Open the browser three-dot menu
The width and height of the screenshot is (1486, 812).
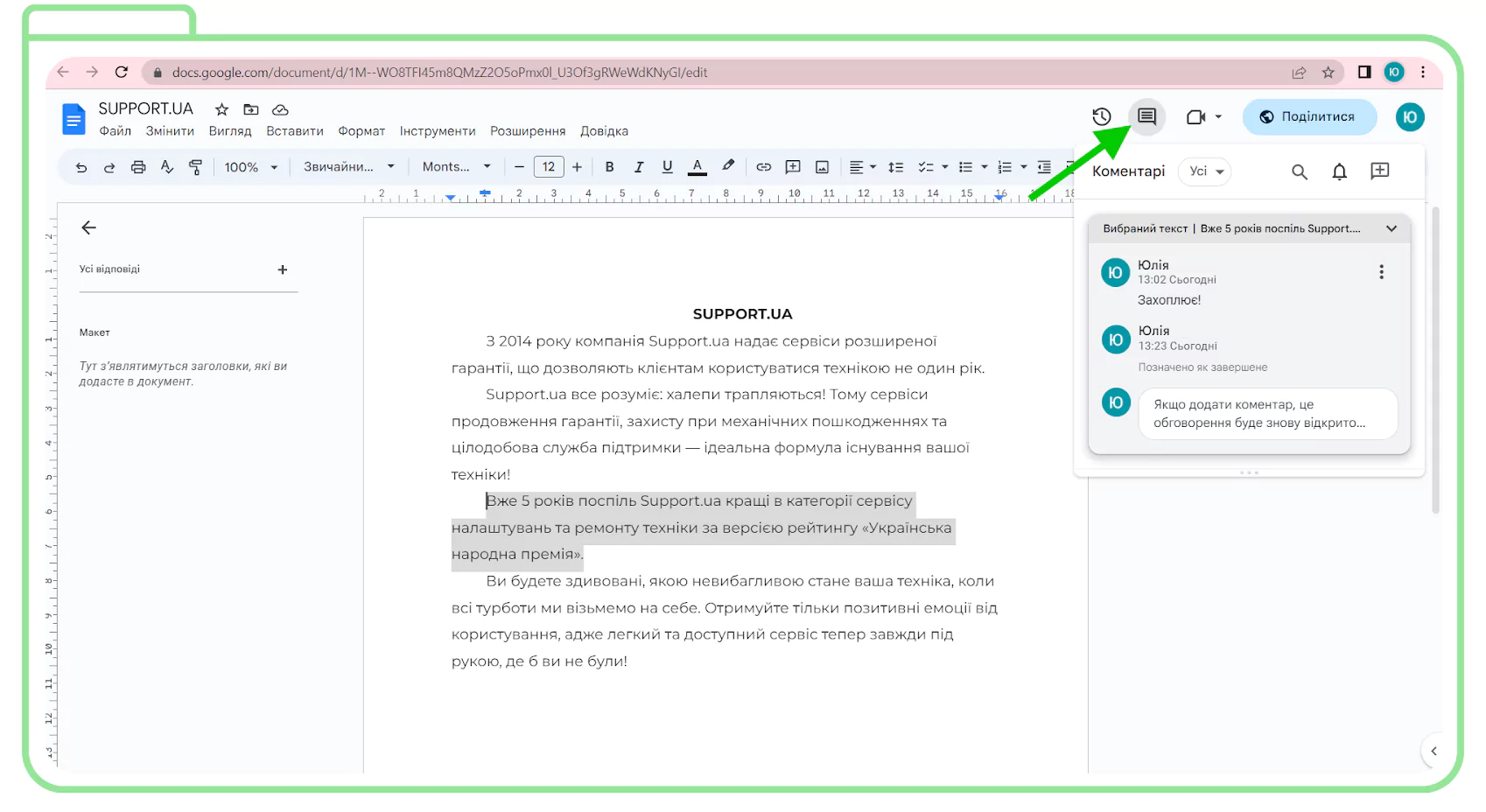pyautogui.click(x=1423, y=72)
